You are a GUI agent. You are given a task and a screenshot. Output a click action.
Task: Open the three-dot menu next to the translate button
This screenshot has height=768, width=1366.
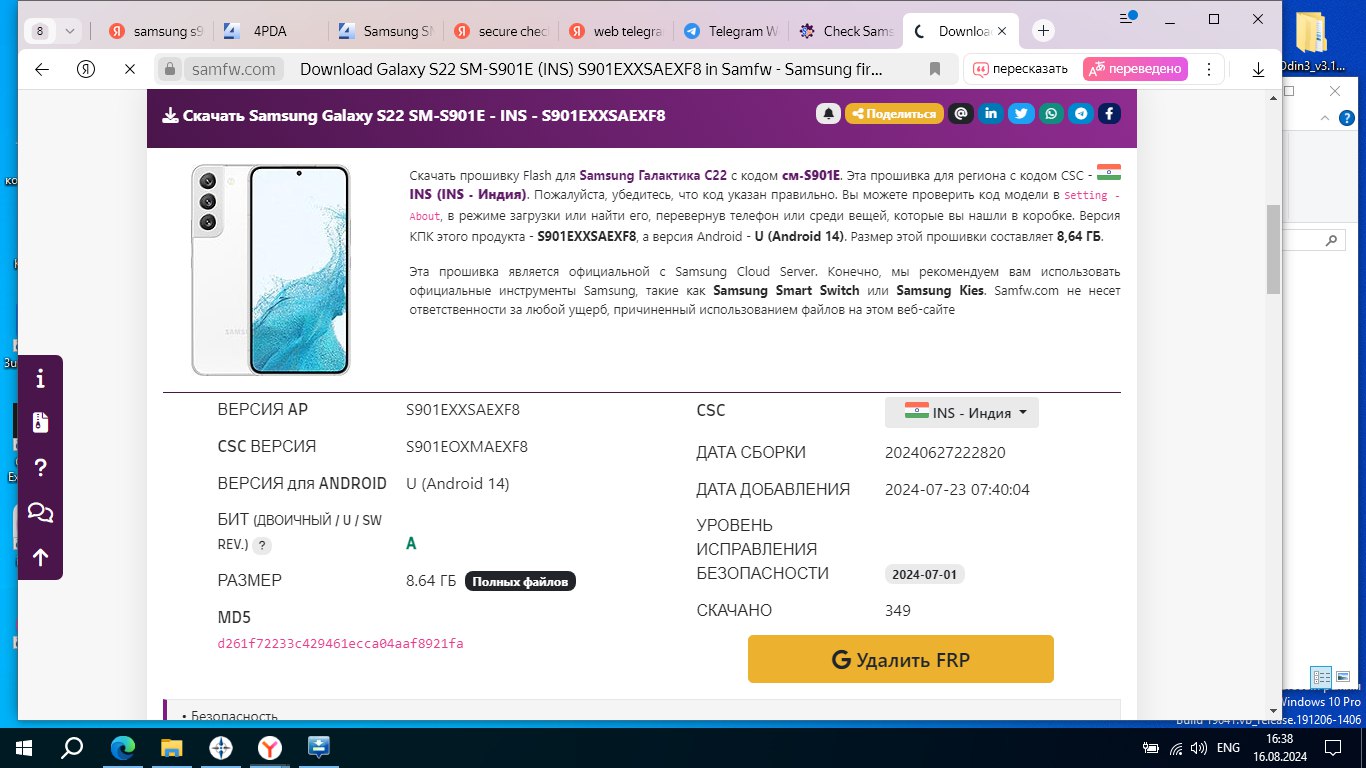[1210, 69]
